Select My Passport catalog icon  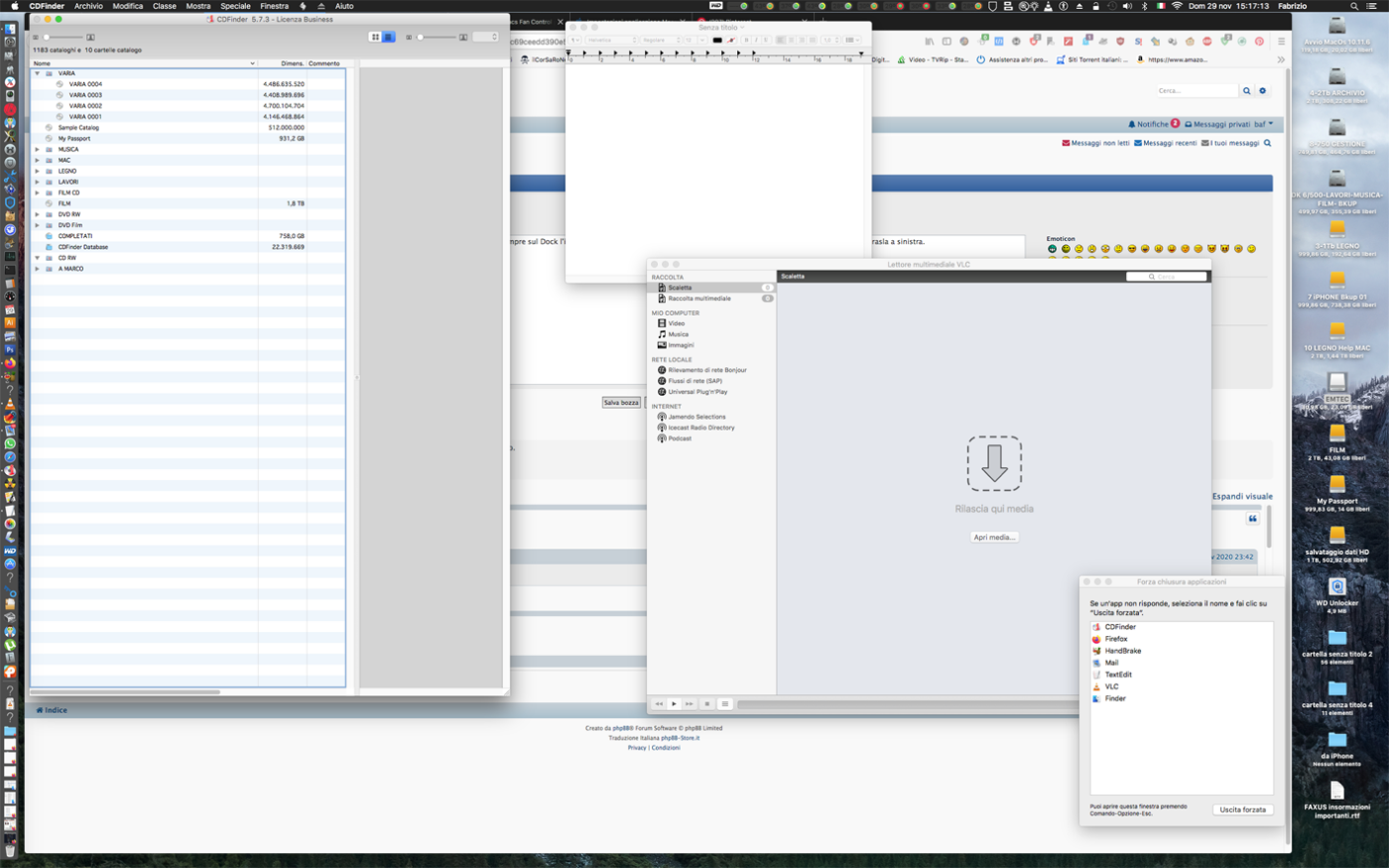(x=49, y=138)
